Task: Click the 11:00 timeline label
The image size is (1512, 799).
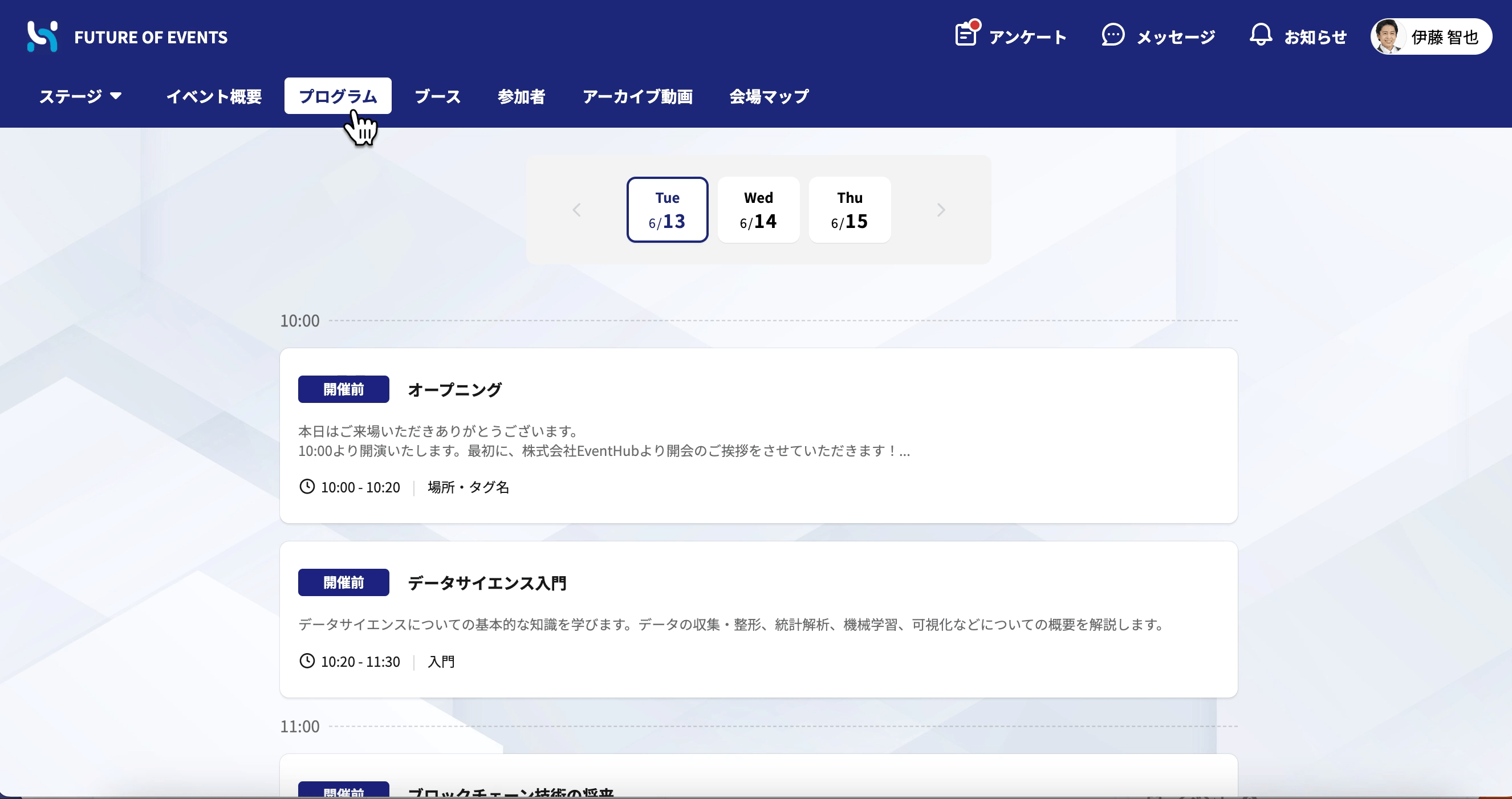Action: pyautogui.click(x=299, y=726)
